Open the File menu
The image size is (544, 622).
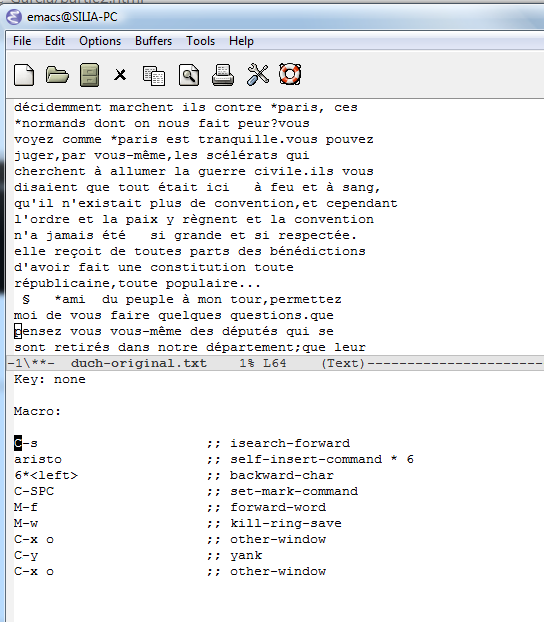[x=22, y=41]
